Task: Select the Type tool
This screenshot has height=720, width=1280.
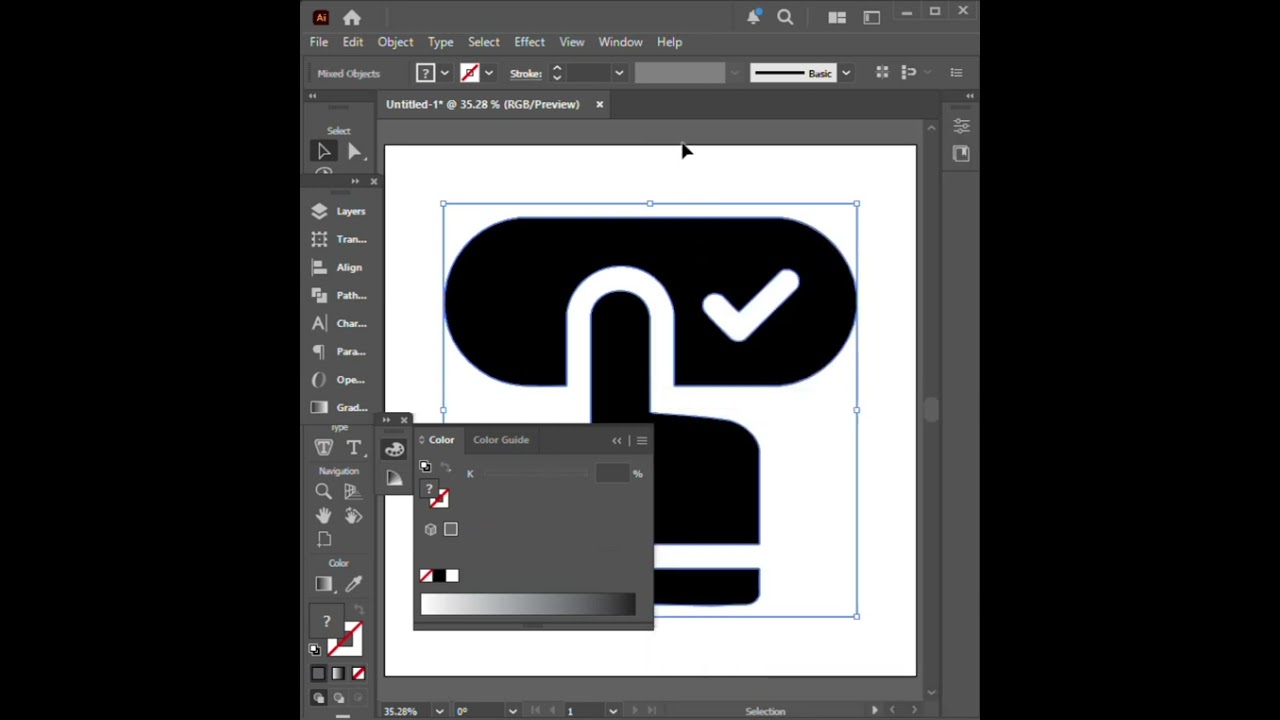Action: click(x=354, y=447)
